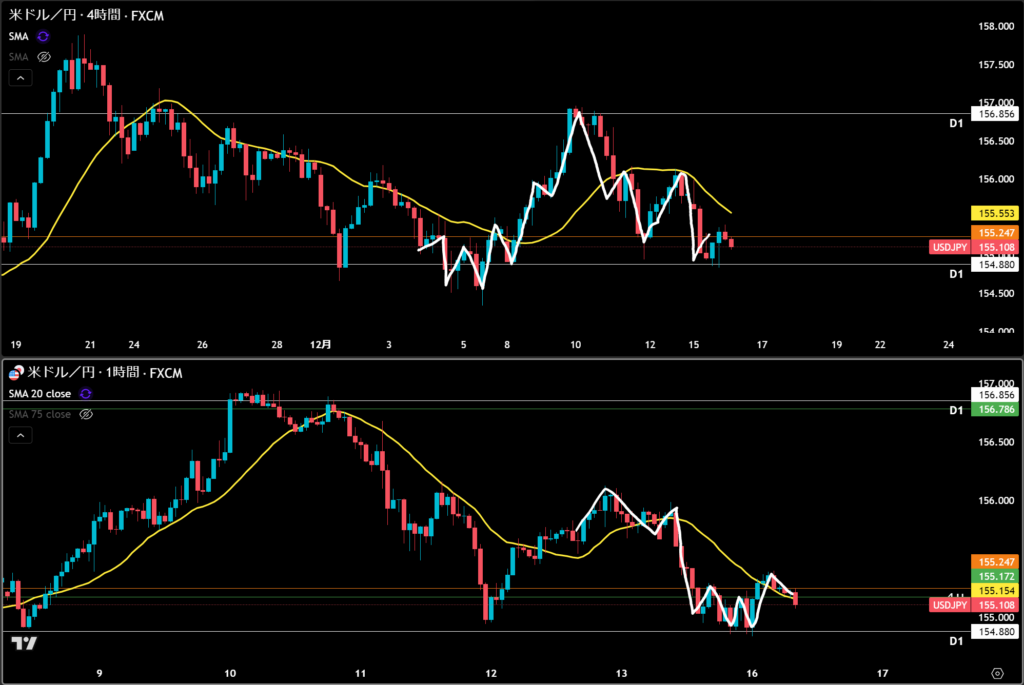Click the TradingView logo in the lower chart

(x=25, y=643)
